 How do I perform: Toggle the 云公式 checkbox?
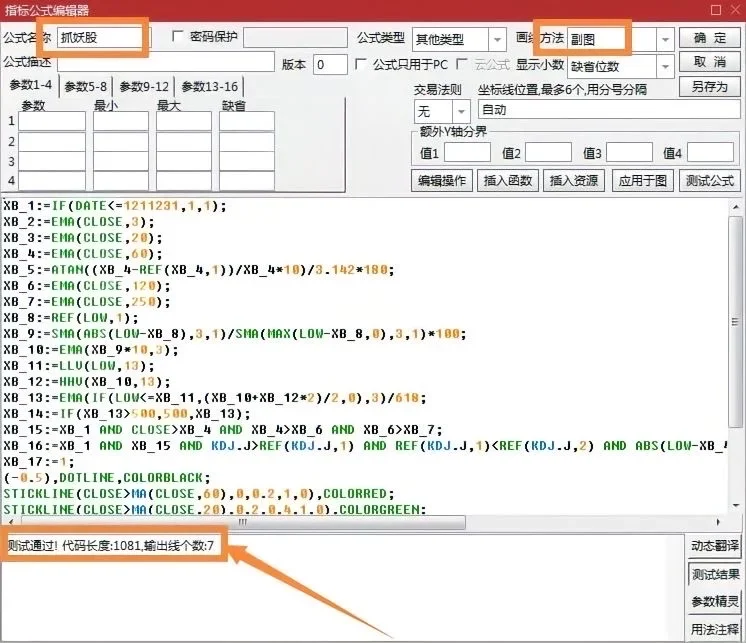(x=461, y=64)
